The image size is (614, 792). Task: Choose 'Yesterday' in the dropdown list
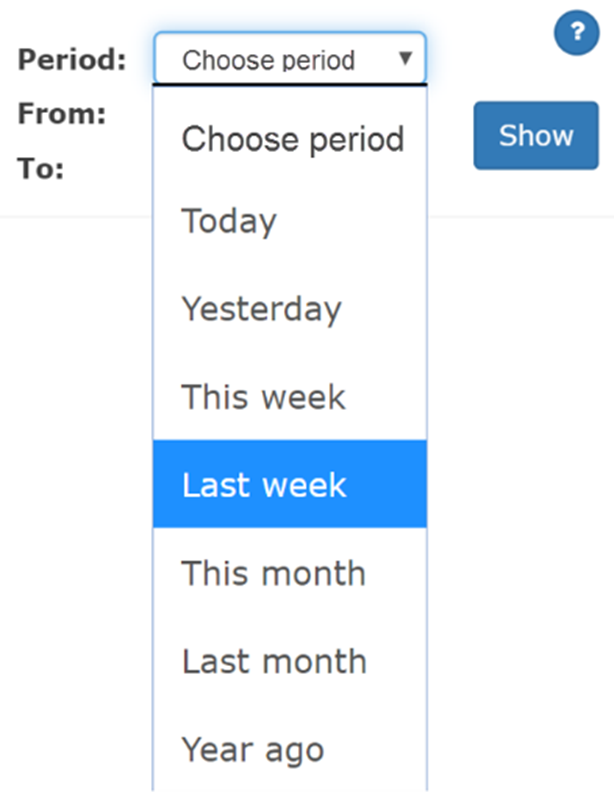(261, 309)
